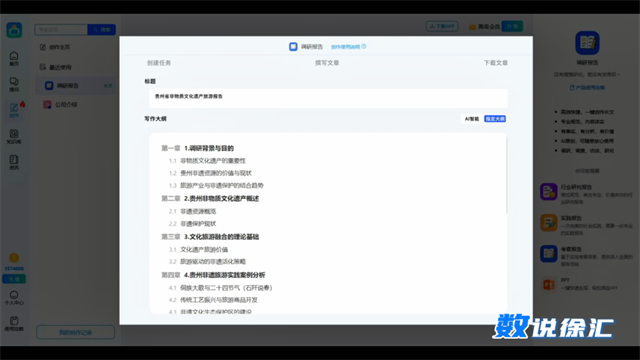Image resolution: width=640 pixels, height=360 pixels.
Task: Click the 行业研究报告 purple icon
Action: point(549,191)
